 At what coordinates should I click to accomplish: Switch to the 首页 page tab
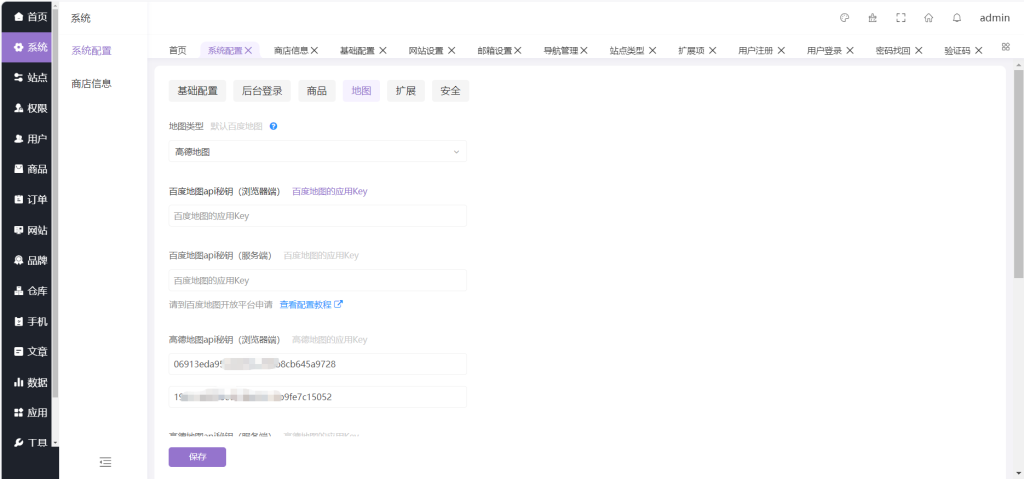point(177,50)
